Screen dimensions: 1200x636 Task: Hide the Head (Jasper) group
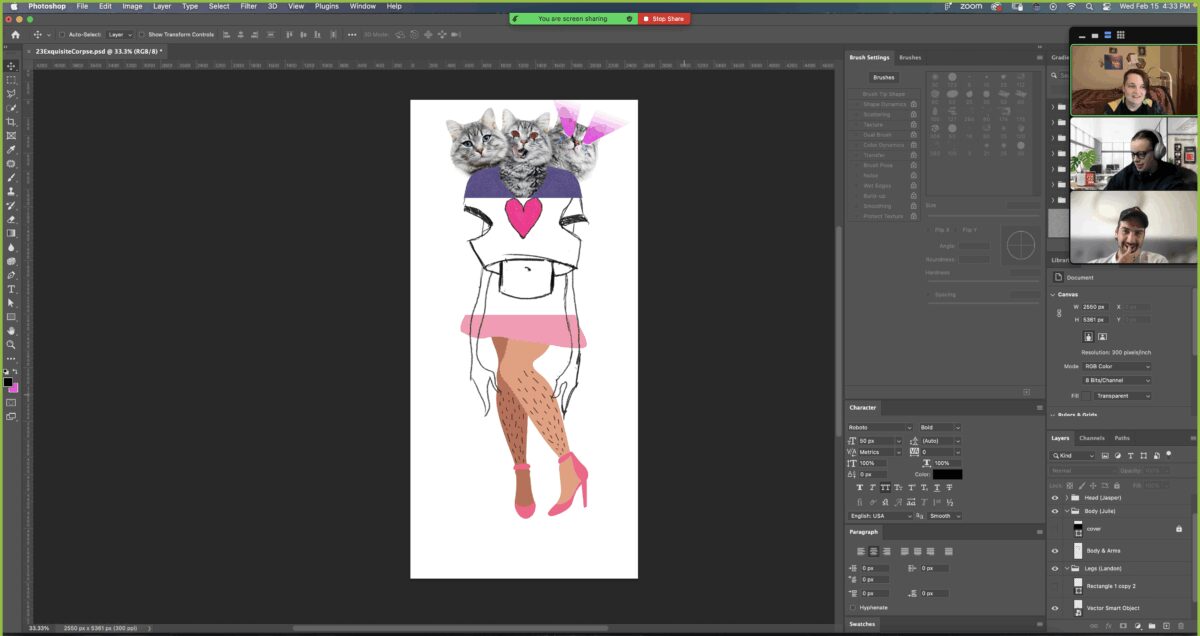[1054, 497]
